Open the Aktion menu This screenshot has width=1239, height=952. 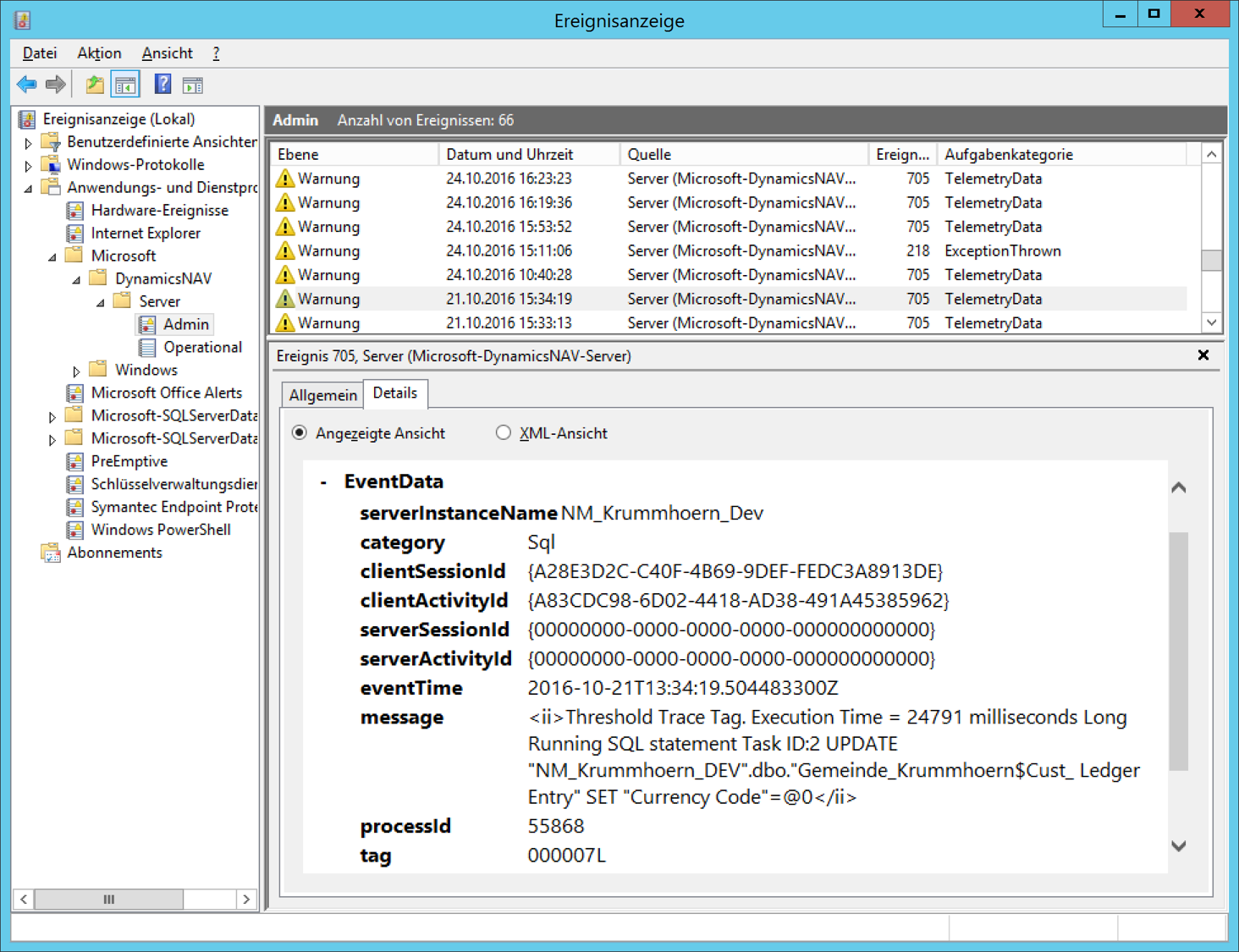click(x=99, y=53)
